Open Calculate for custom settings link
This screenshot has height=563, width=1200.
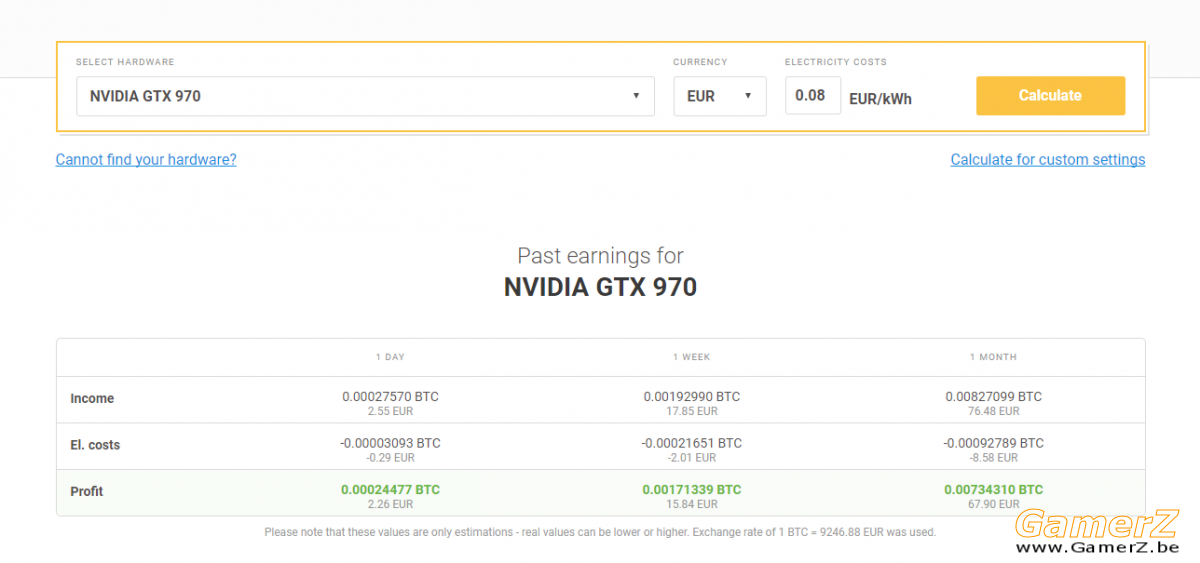coord(1048,159)
